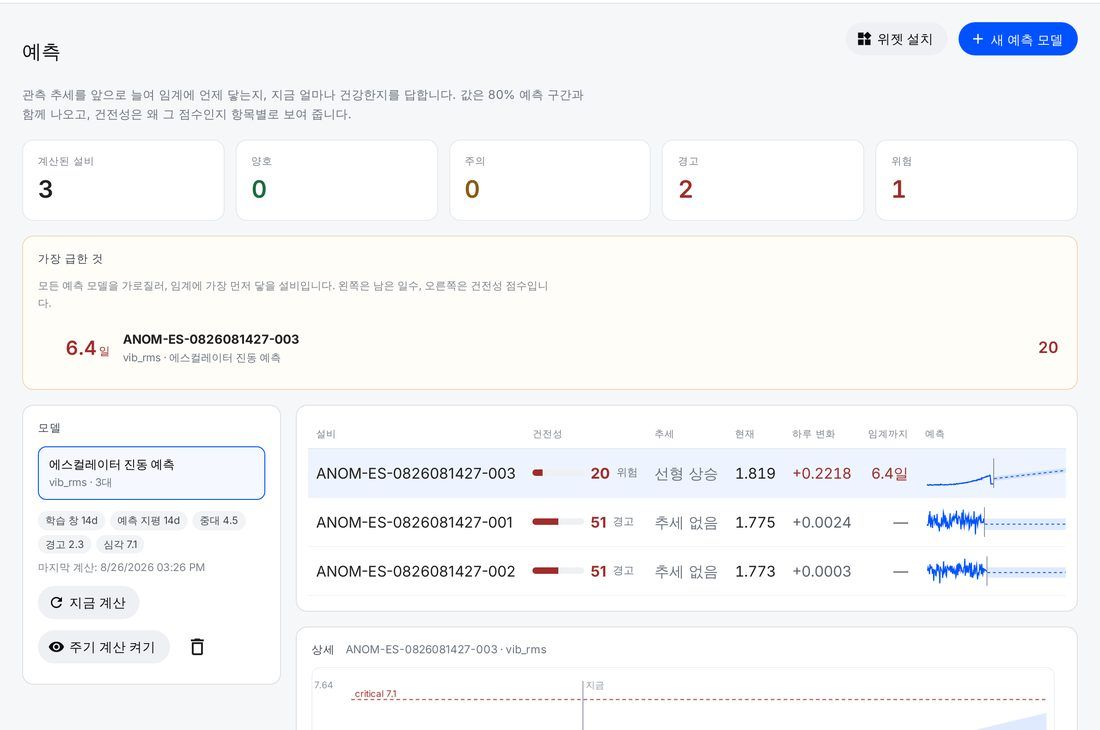Viewport: 1100px width, 730px height.
Task: Click the 예측 지평 14d chip
Action: tap(149, 520)
